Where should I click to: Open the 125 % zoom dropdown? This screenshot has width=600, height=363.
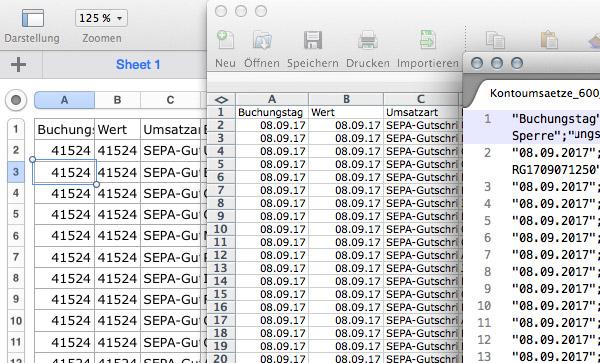tap(101, 18)
